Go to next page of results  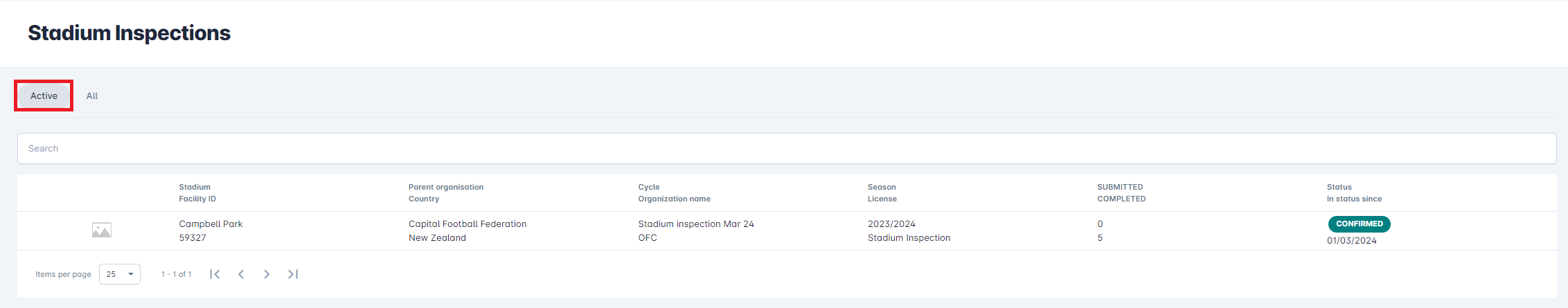[x=267, y=274]
